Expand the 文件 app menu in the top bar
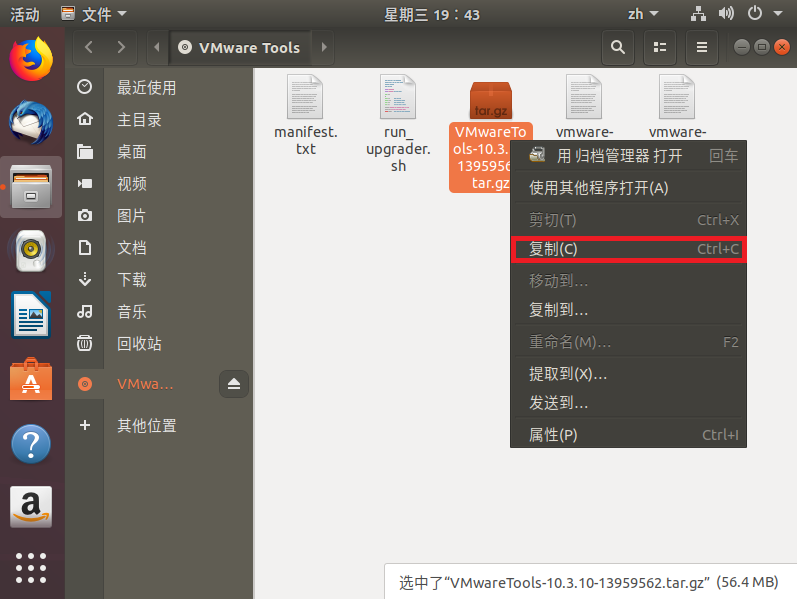 click(94, 14)
